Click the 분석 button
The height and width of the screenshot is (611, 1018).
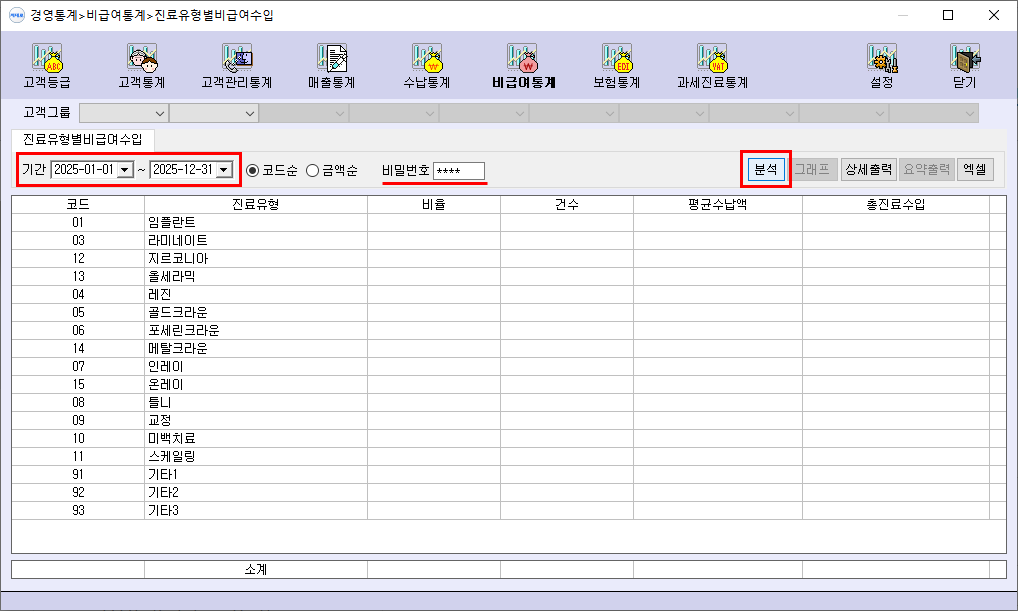tap(766, 169)
